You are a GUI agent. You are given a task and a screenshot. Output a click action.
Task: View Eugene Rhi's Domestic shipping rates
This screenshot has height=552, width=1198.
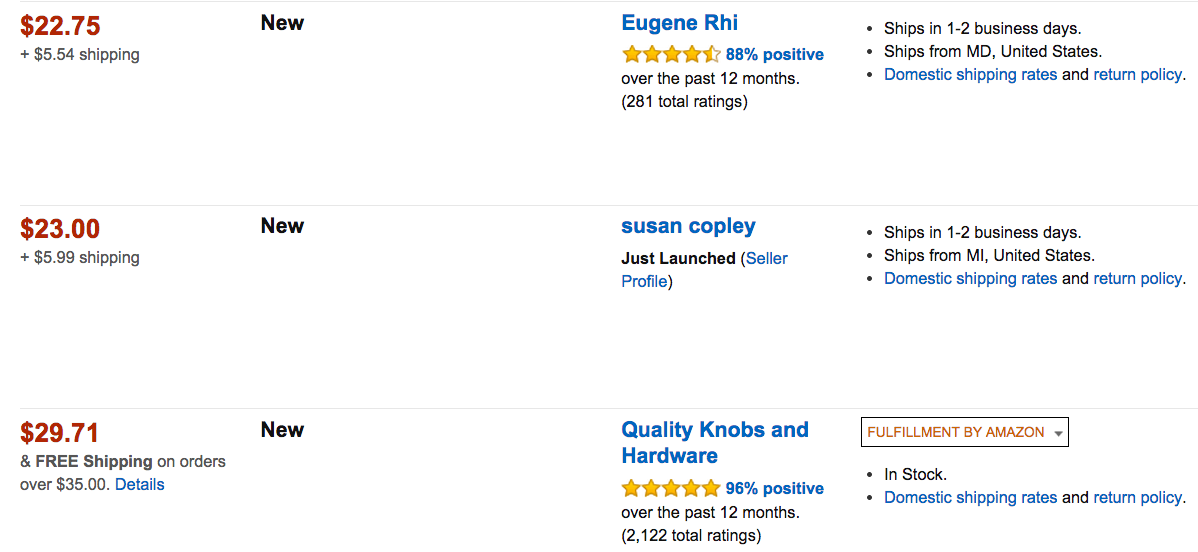tap(970, 74)
